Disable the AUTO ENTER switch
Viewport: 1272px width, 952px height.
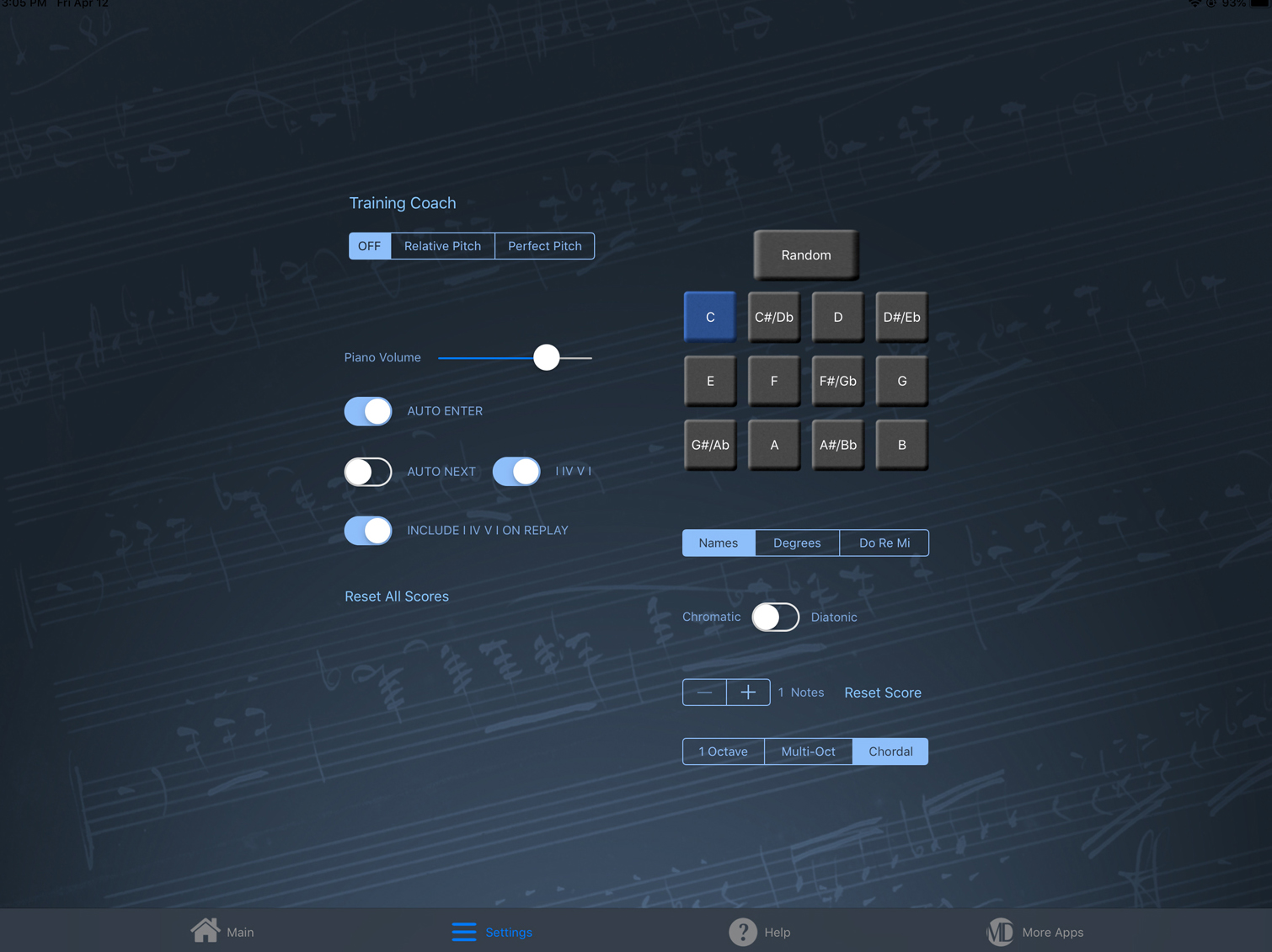coord(368,411)
